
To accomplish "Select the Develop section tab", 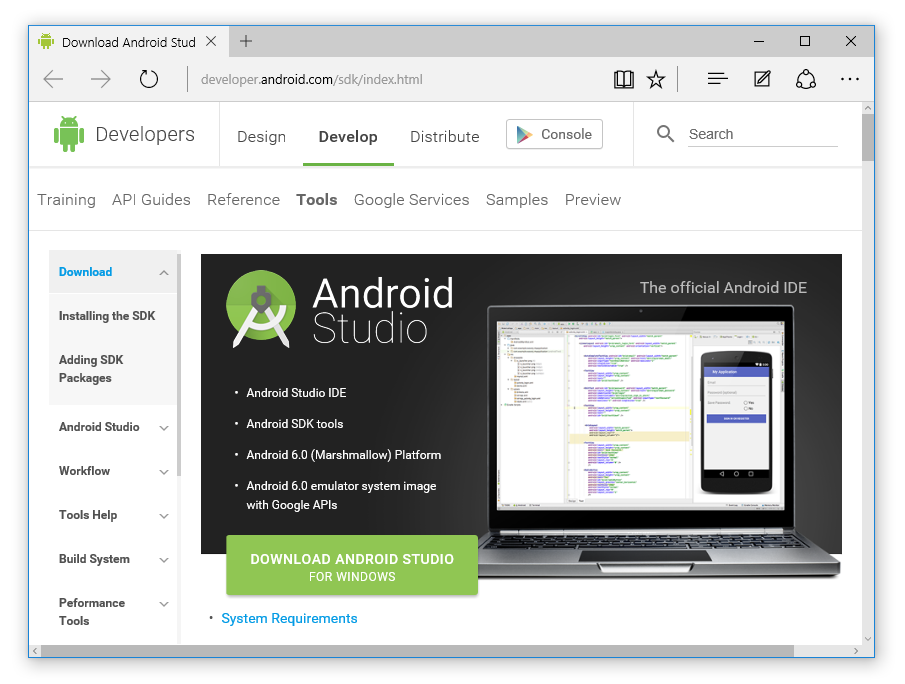I will pos(348,137).
